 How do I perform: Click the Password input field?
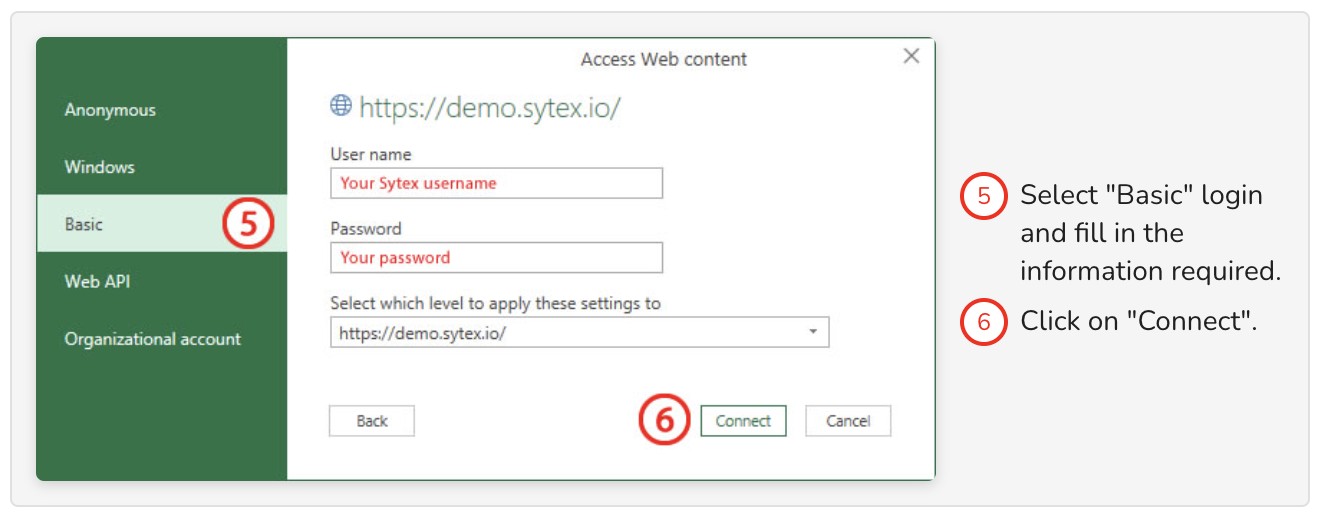pyautogui.click(x=496, y=257)
